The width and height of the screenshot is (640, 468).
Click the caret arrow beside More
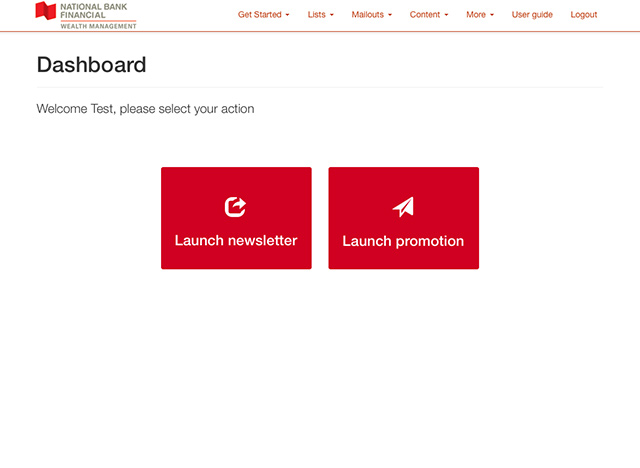click(492, 16)
